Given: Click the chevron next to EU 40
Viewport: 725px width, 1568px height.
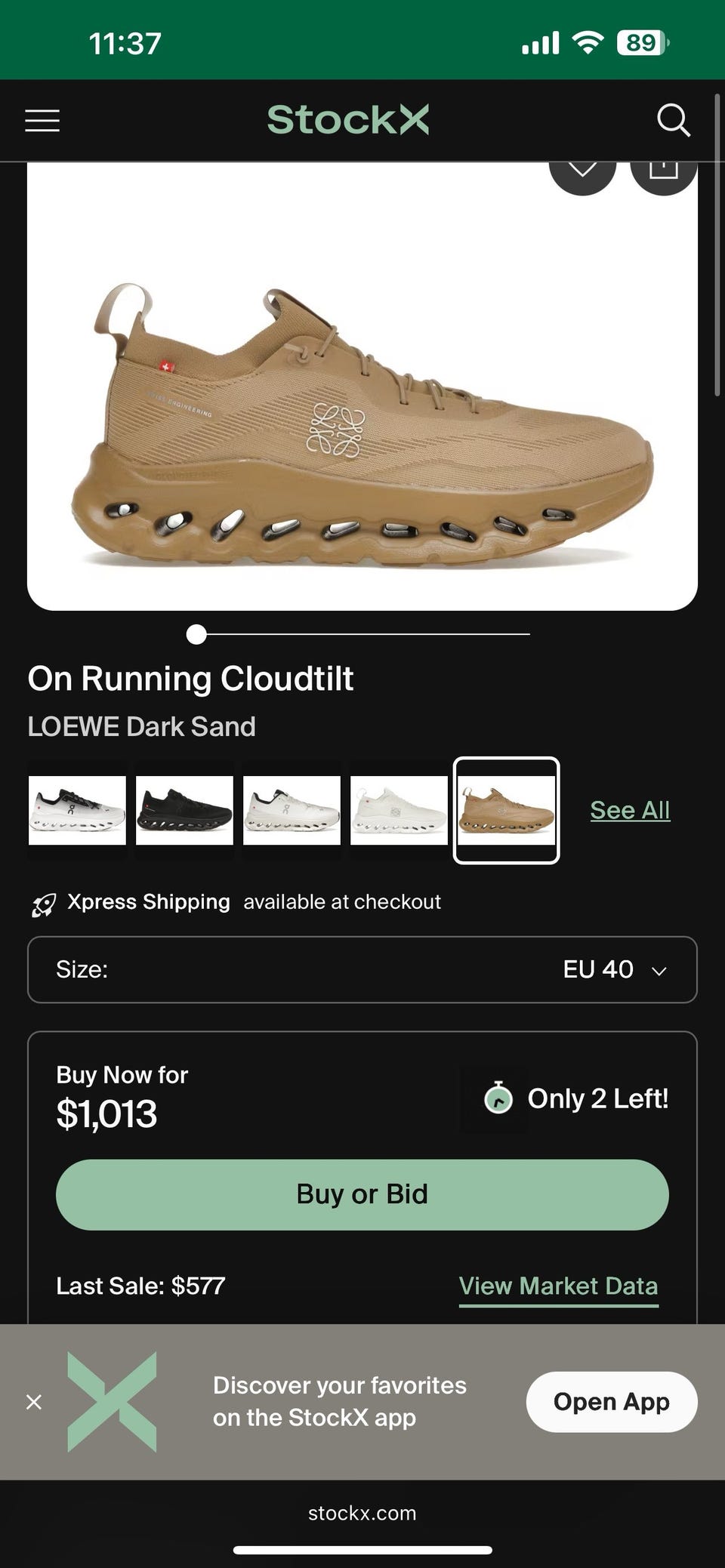Looking at the screenshot, I should (x=659, y=971).
